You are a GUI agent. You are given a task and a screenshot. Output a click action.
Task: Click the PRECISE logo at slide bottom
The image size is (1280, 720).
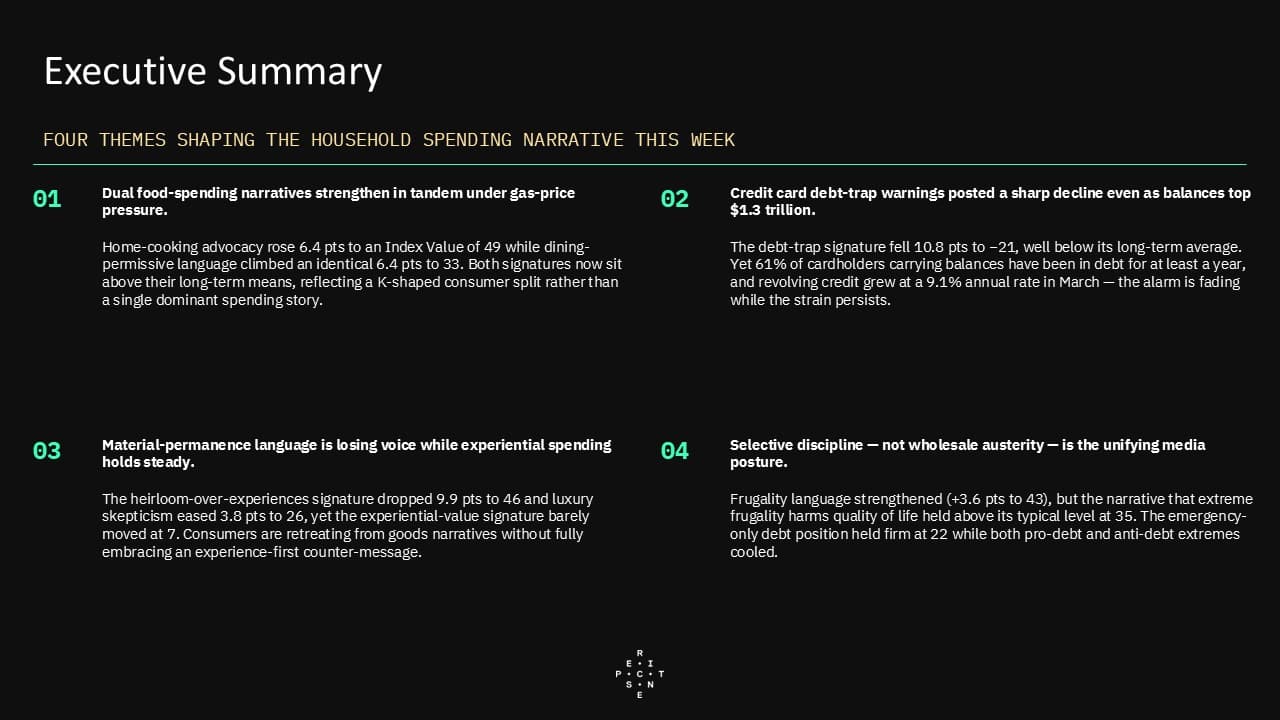coord(640,674)
